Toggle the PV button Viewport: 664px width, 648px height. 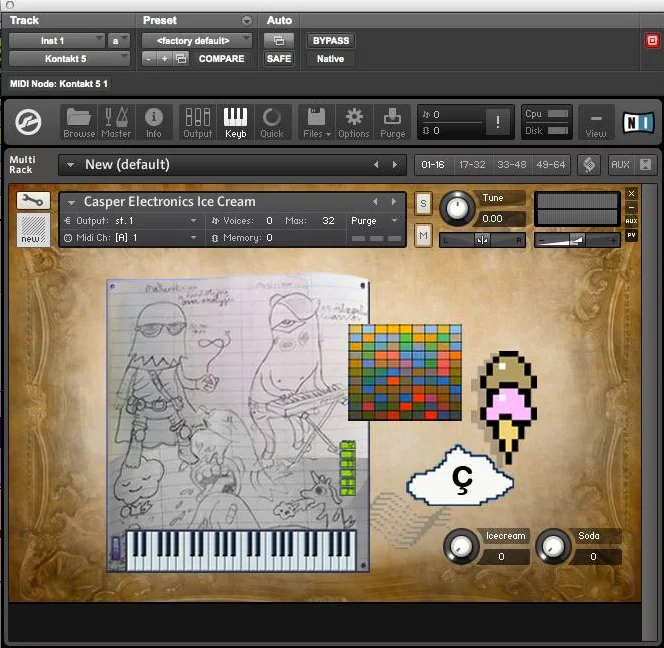coord(631,235)
